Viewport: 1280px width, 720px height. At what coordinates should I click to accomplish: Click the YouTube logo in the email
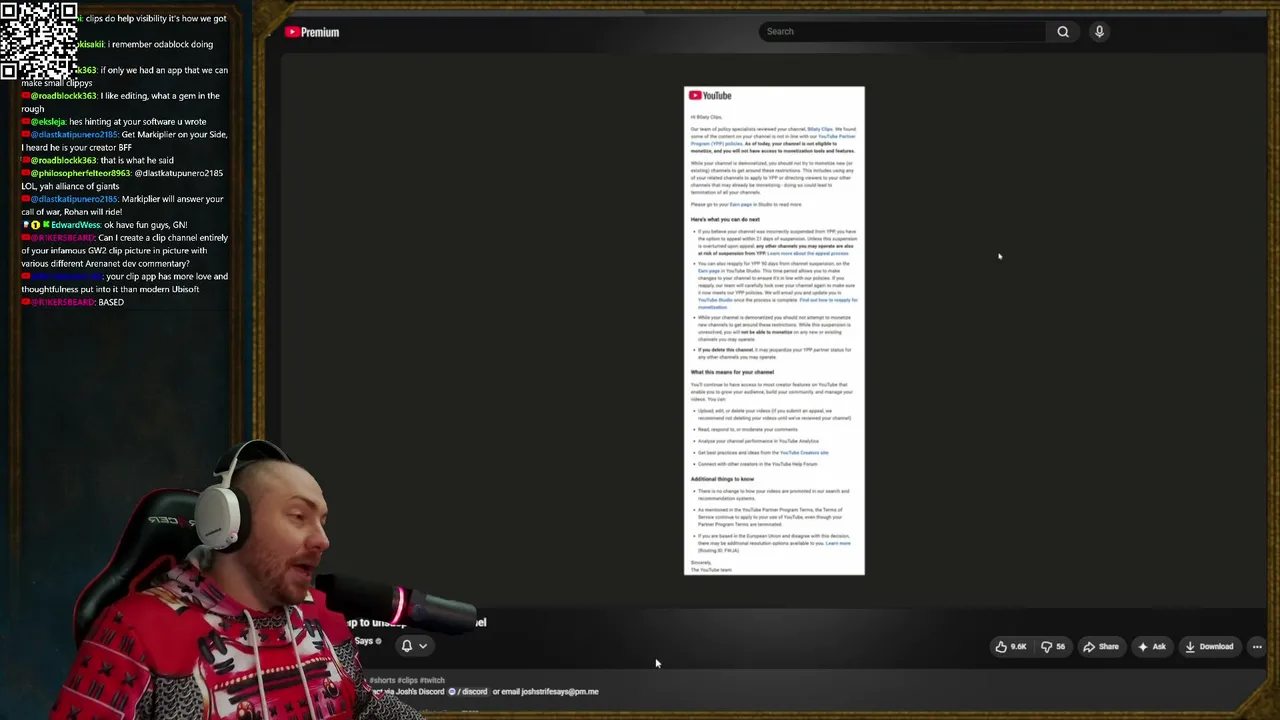coord(711,96)
